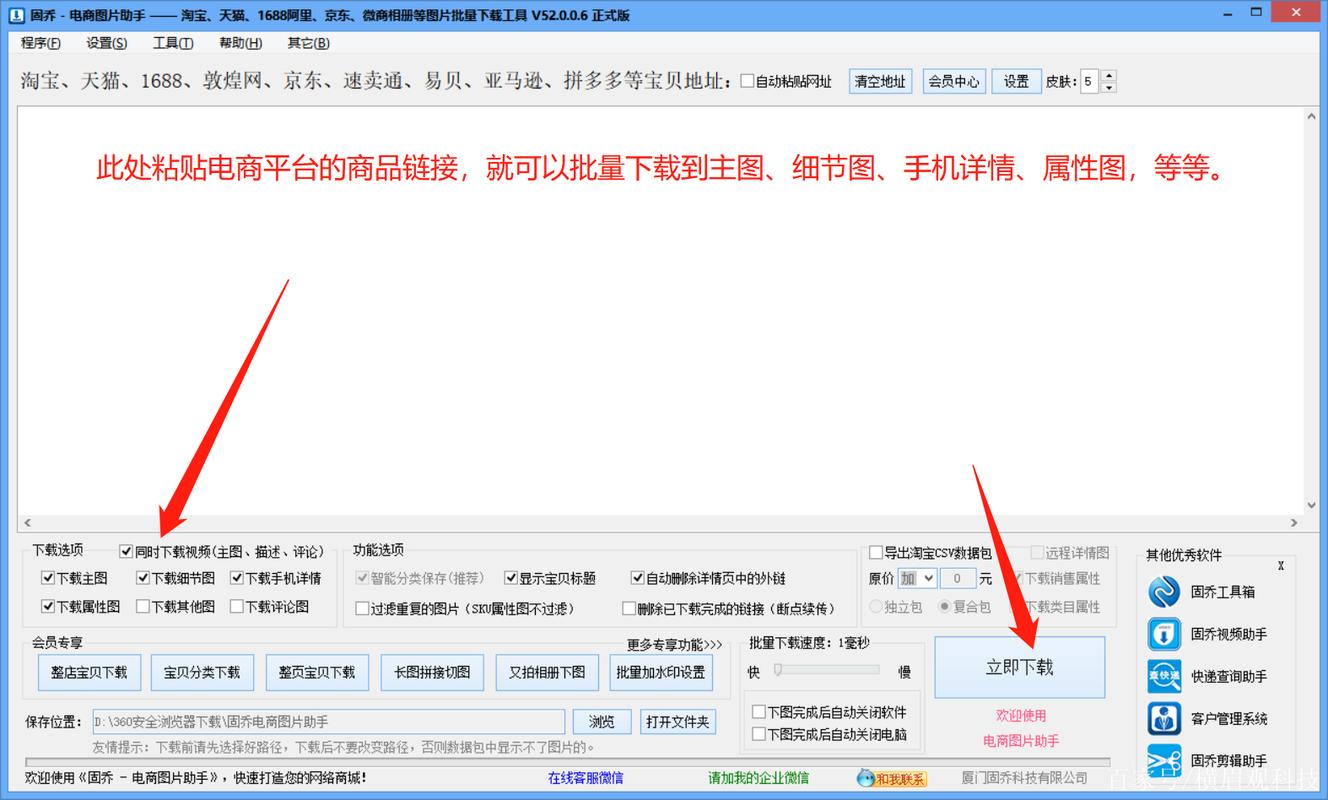Click the 固乔视频助手 text label
Viewport: 1328px width, 800px height.
(1229, 634)
